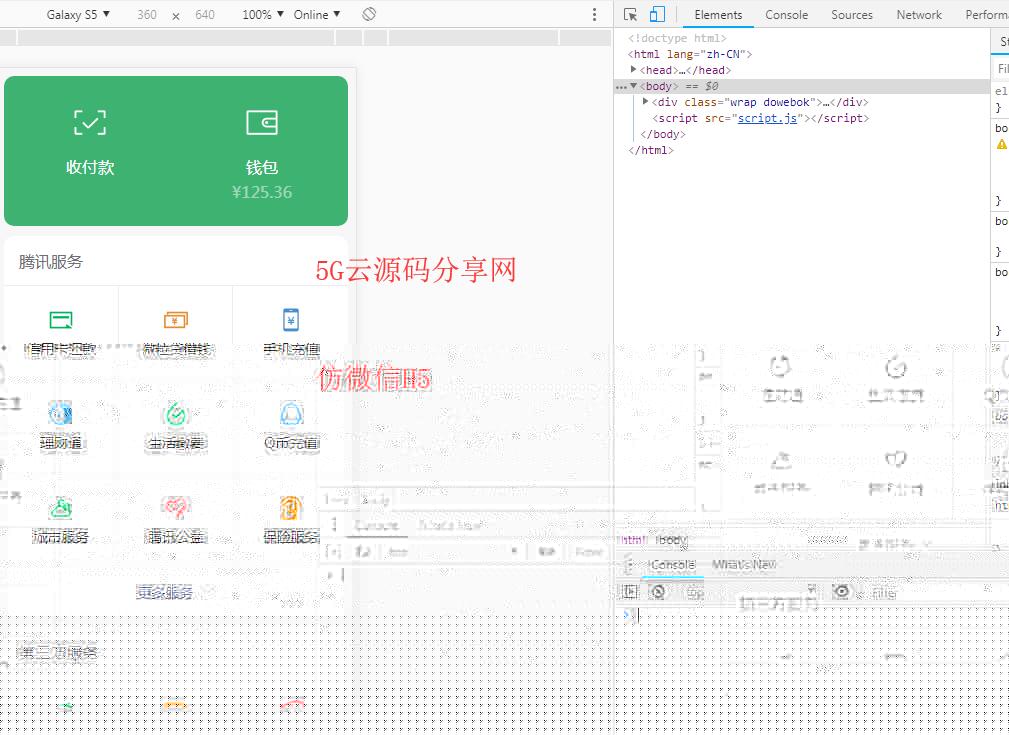Click the 钱包 label
Viewport: 1009px width, 735px height.
point(262,167)
